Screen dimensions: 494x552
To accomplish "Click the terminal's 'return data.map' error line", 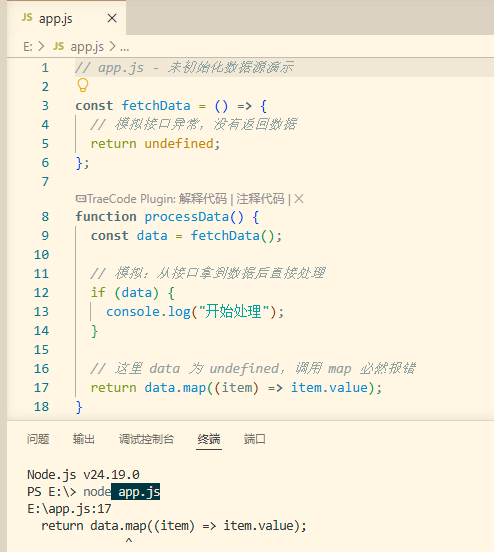I will tap(174, 526).
